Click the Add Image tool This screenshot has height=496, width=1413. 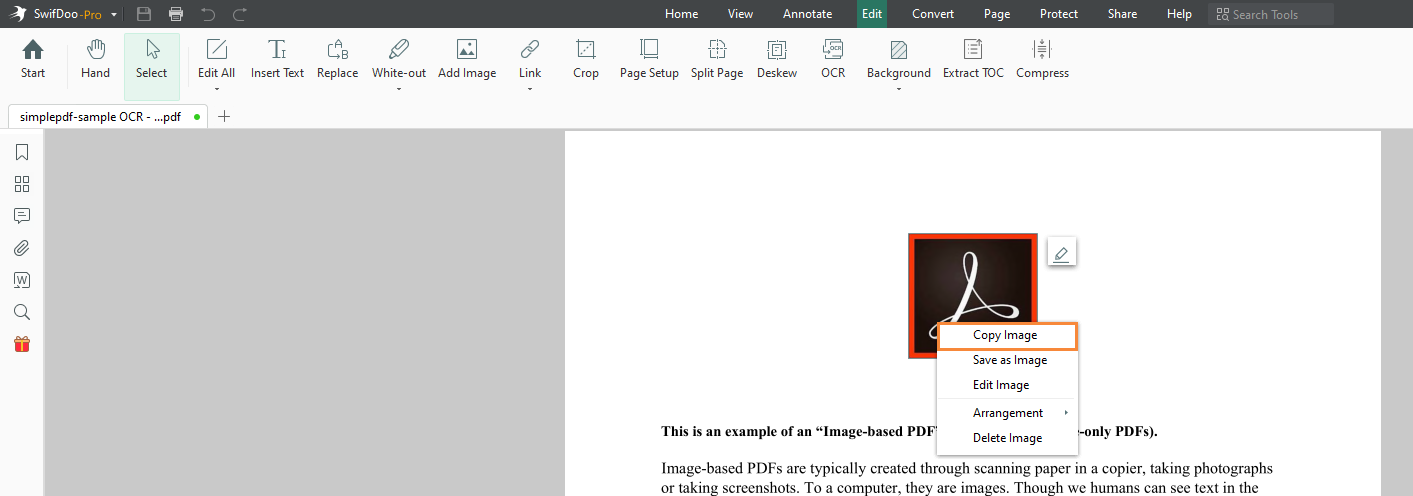click(467, 59)
